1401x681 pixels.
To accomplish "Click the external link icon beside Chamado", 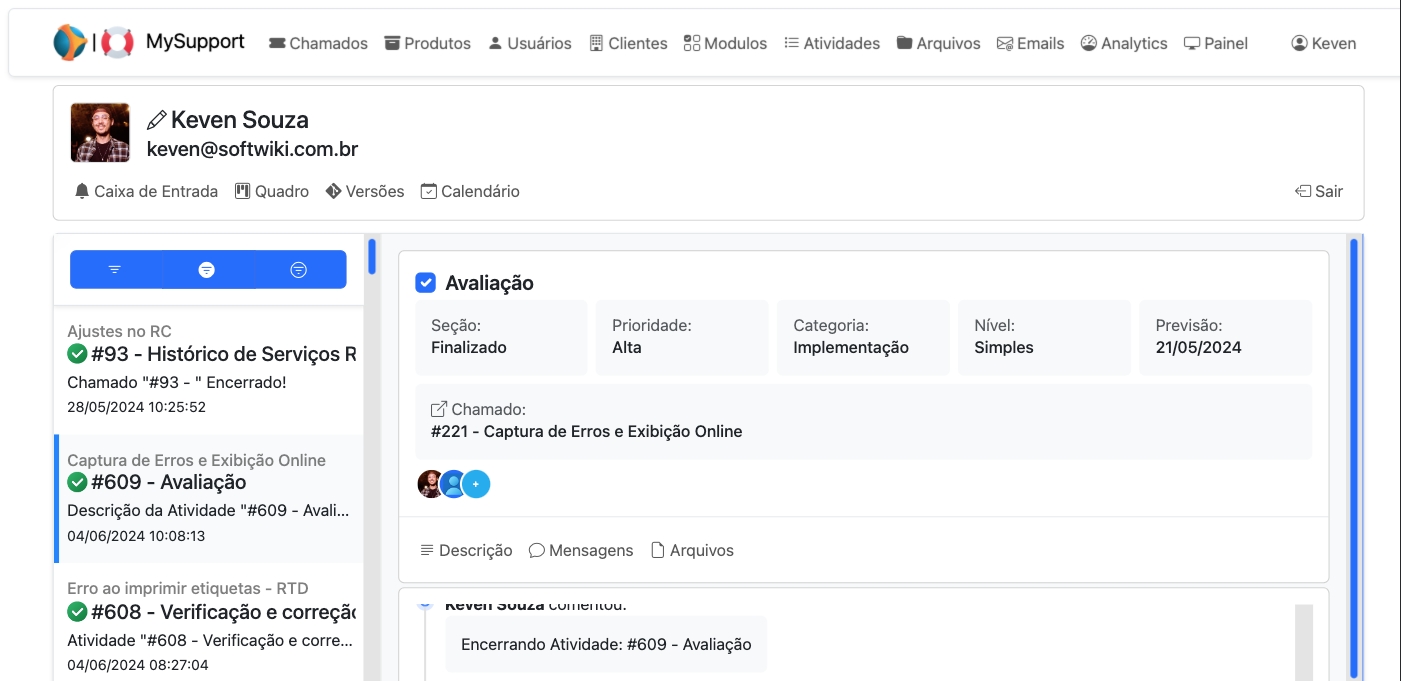I will tap(439, 409).
